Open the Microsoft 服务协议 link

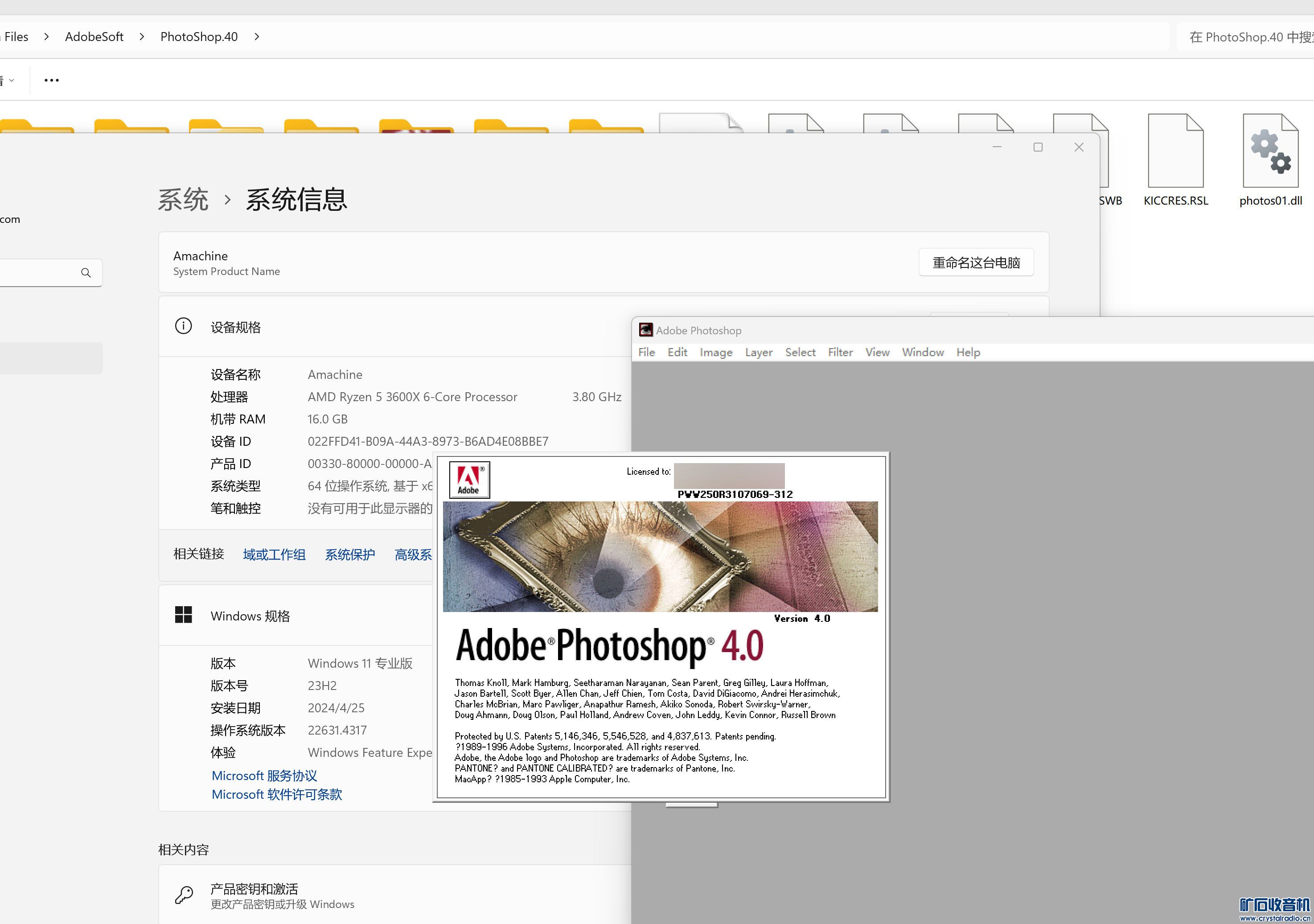[264, 775]
